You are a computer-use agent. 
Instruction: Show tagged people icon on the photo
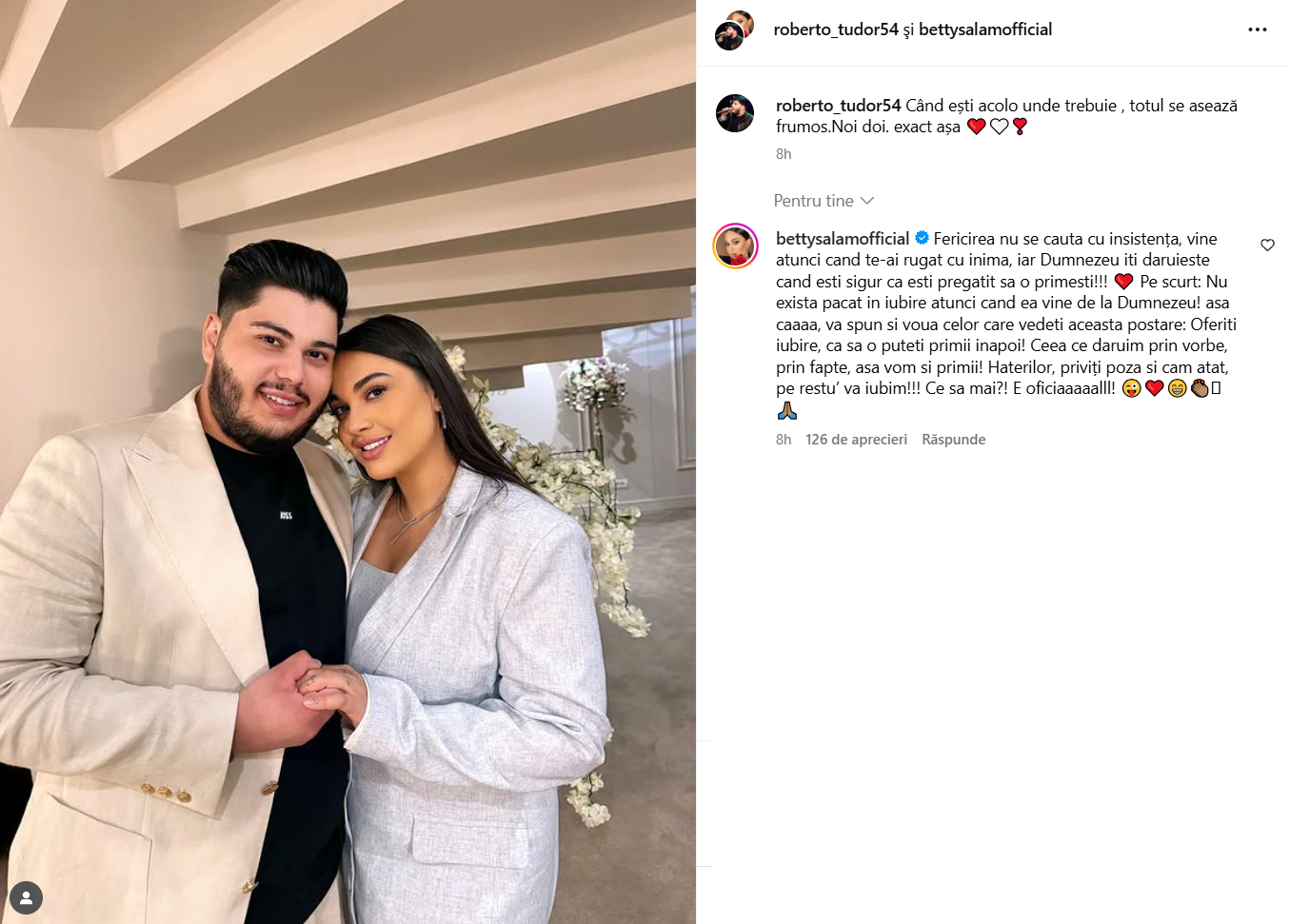point(26,897)
